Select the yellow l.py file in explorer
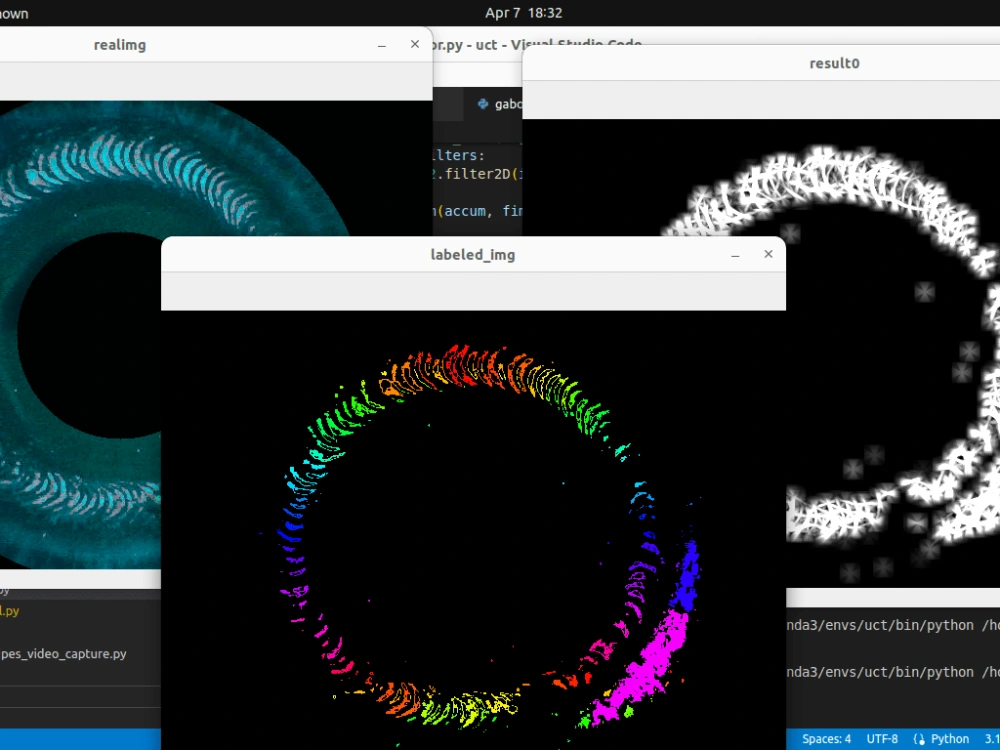Viewport: 1000px width, 750px height. tap(10, 611)
